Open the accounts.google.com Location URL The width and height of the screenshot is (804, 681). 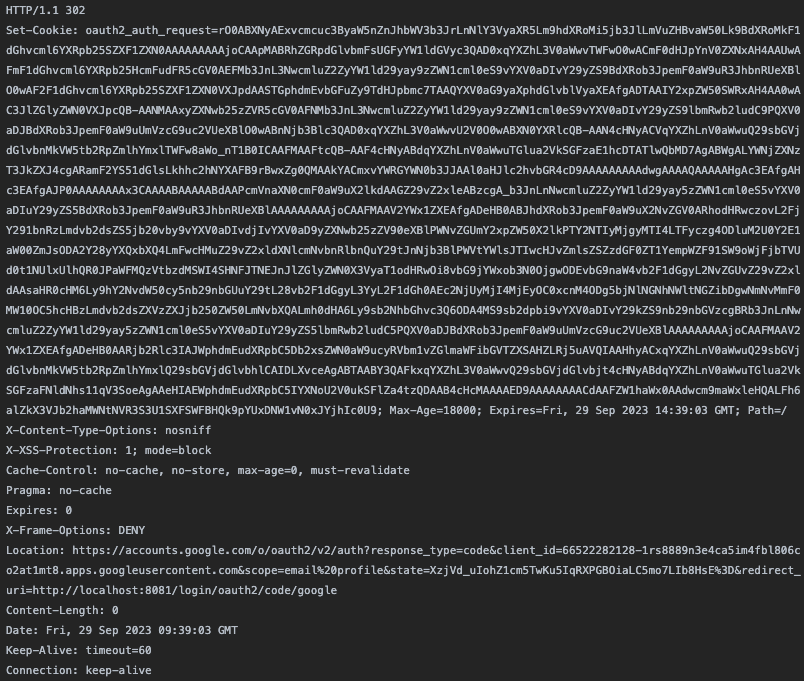[436, 550]
